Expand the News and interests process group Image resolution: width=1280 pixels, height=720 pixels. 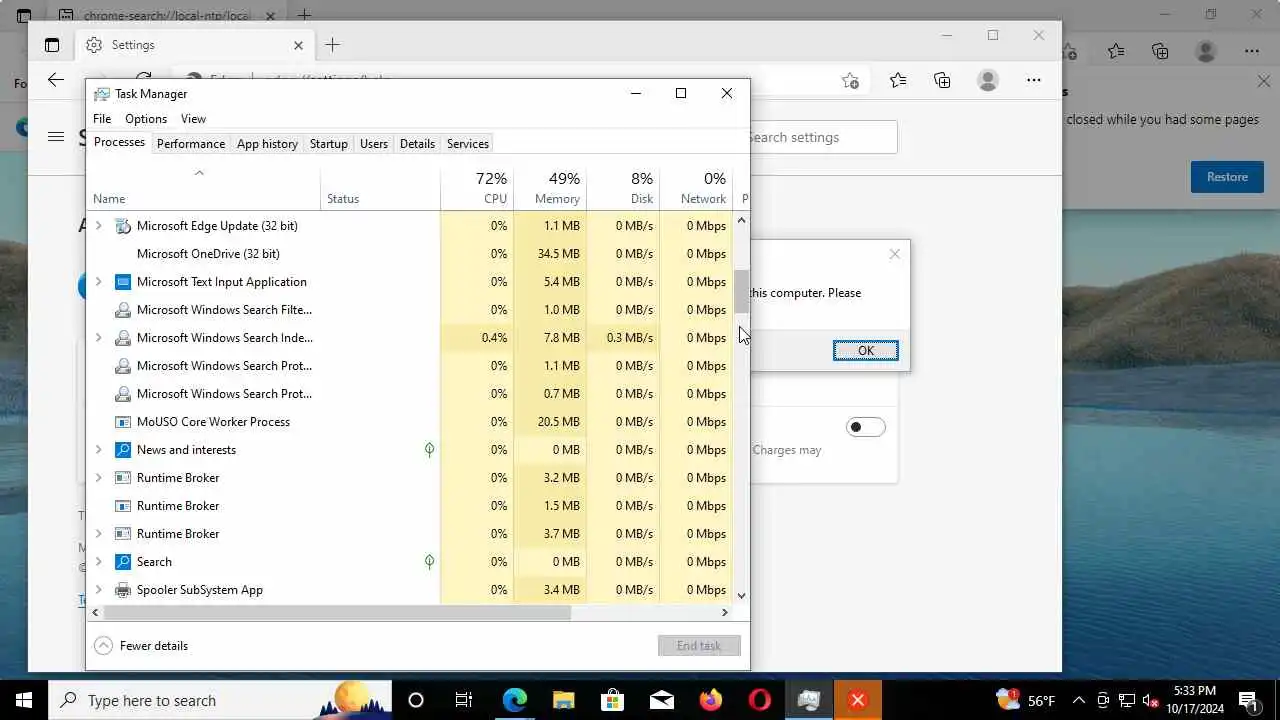coord(98,450)
